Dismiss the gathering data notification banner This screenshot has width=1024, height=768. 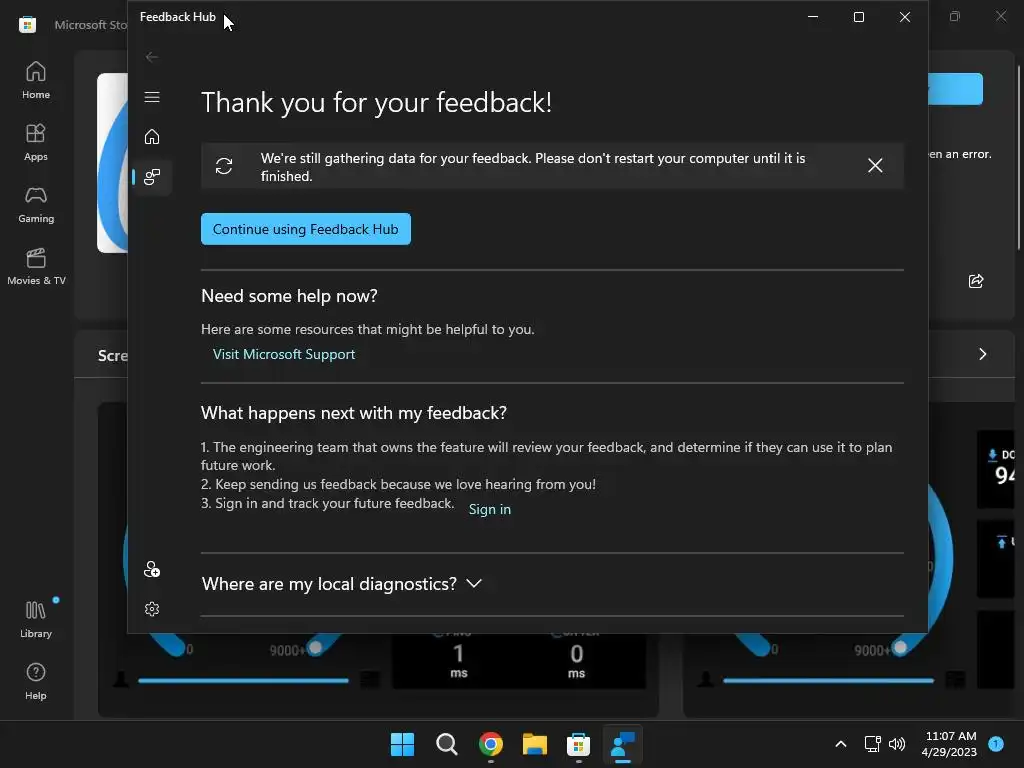click(x=875, y=166)
